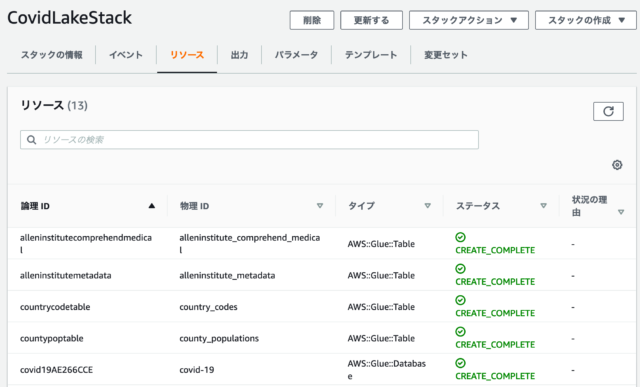The image size is (640, 387).
Task: Open the テンプレート tab
Action: pyautogui.click(x=371, y=55)
